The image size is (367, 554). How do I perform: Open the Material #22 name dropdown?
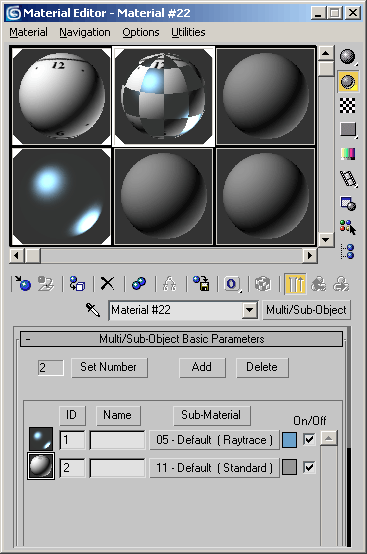(249, 310)
